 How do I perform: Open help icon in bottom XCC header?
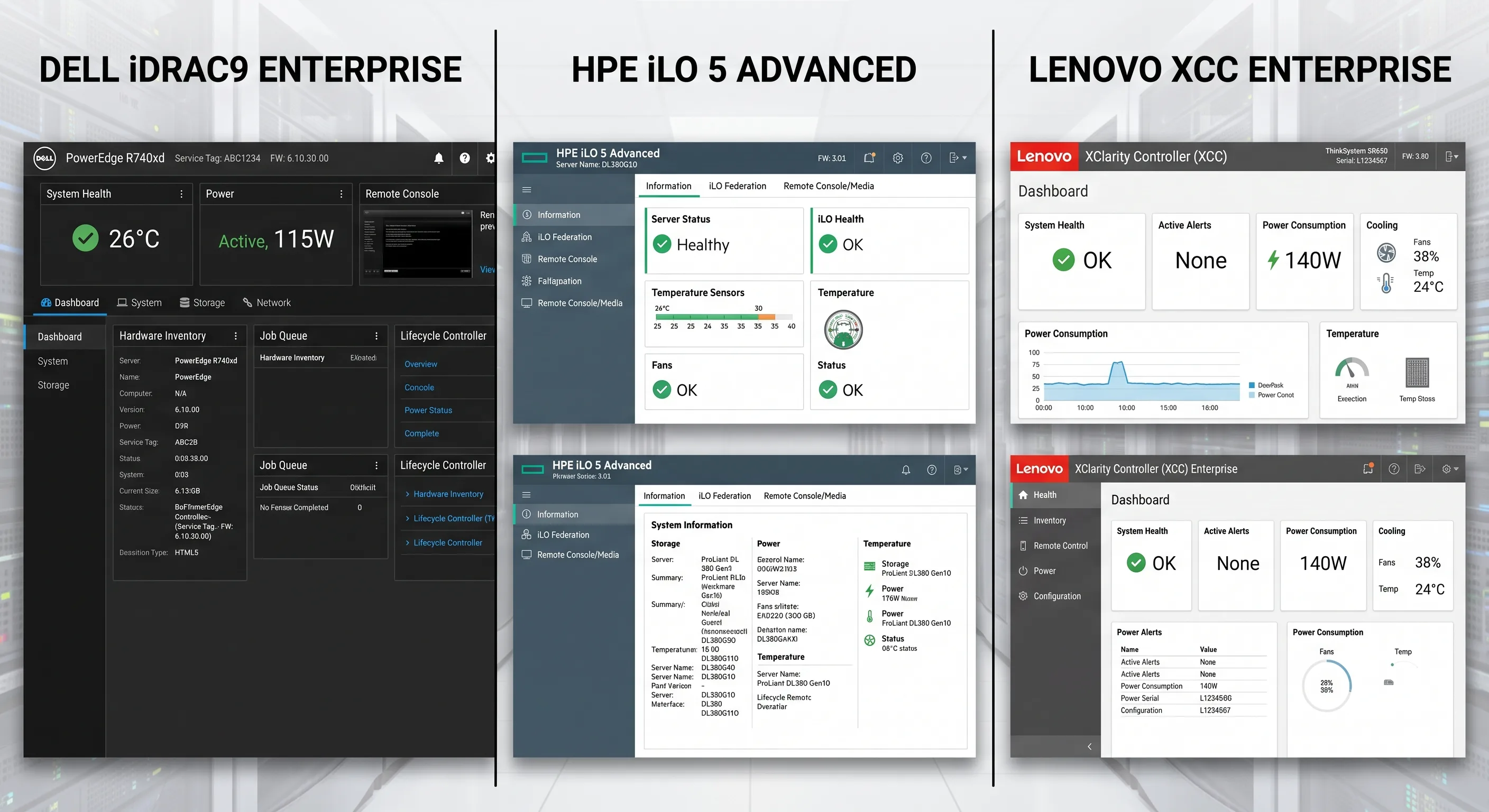pyautogui.click(x=1394, y=469)
